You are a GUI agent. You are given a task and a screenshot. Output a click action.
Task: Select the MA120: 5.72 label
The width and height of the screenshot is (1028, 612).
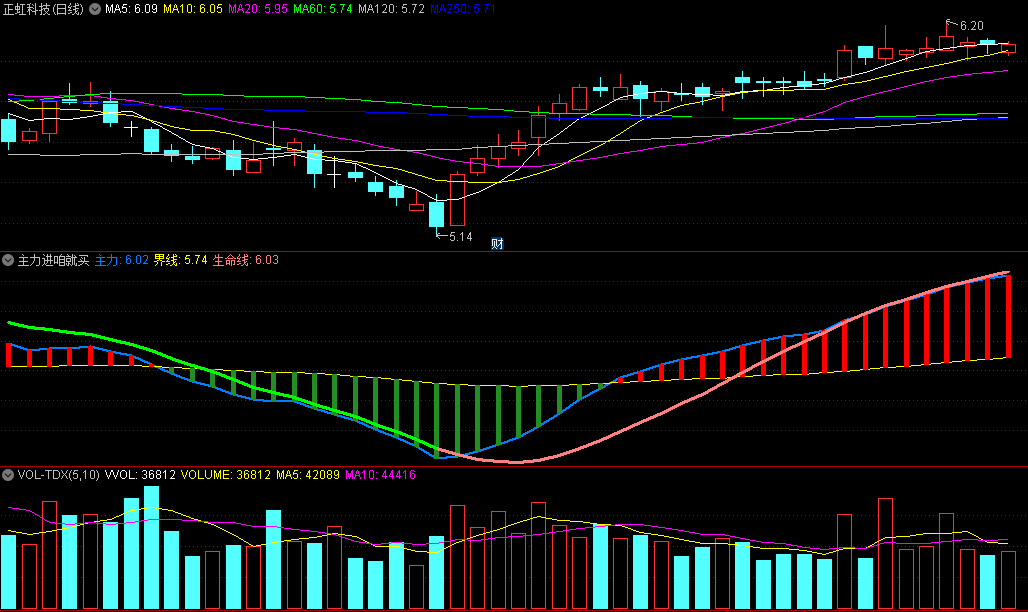click(x=391, y=9)
